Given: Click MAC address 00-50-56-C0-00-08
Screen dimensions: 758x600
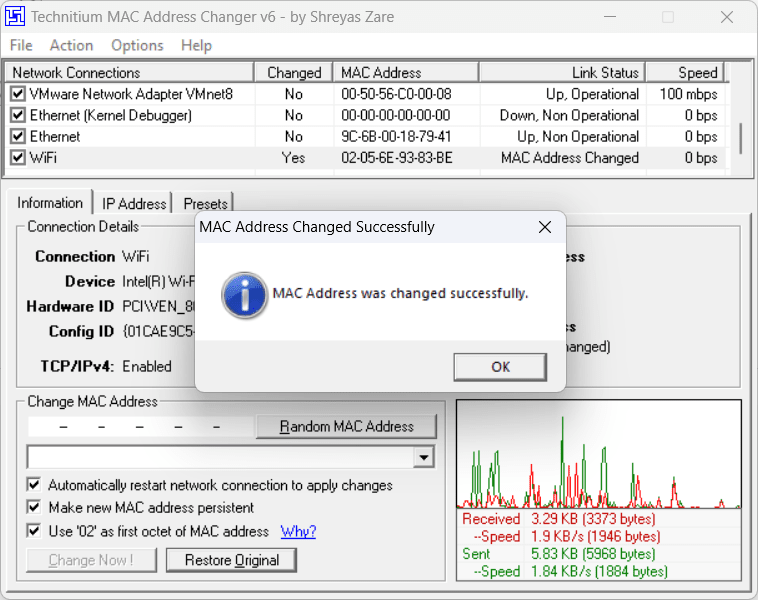Looking at the screenshot, I should pos(396,94).
